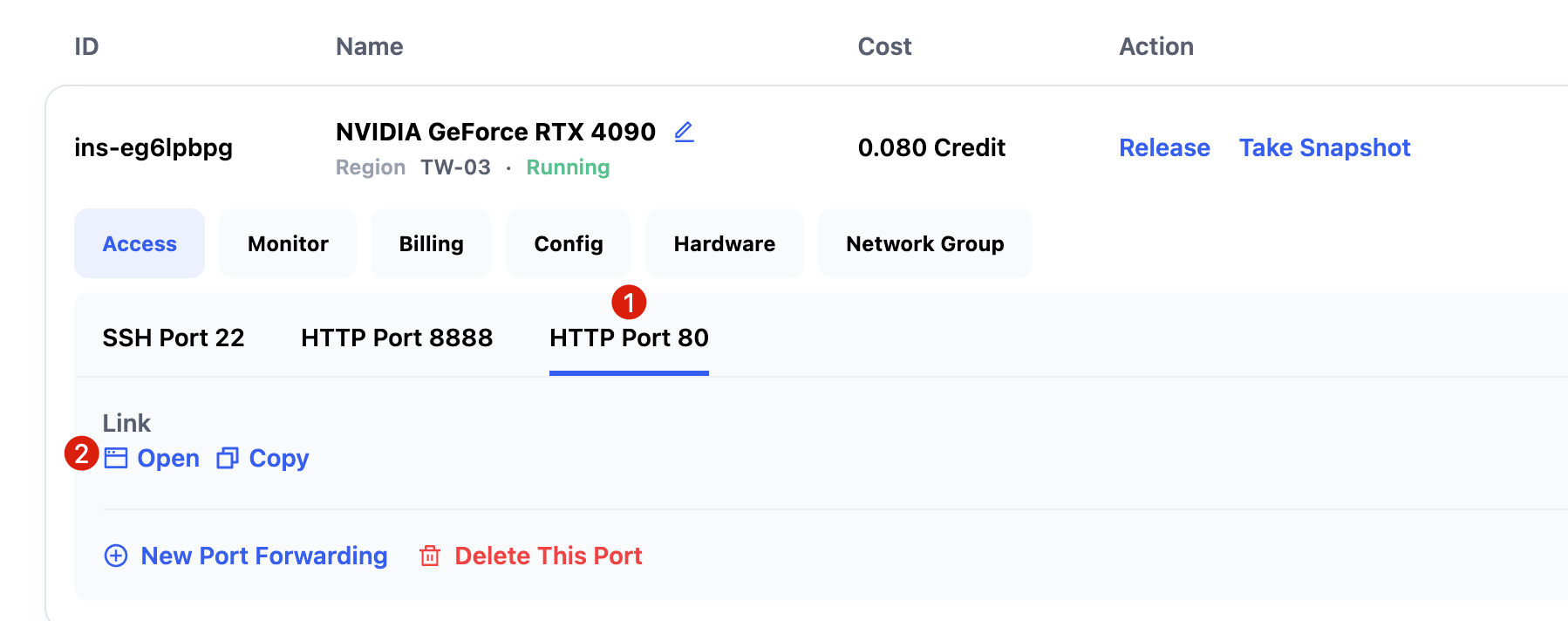1568x621 pixels.
Task: Select the HTTP Port 80 tab
Action: 629,338
